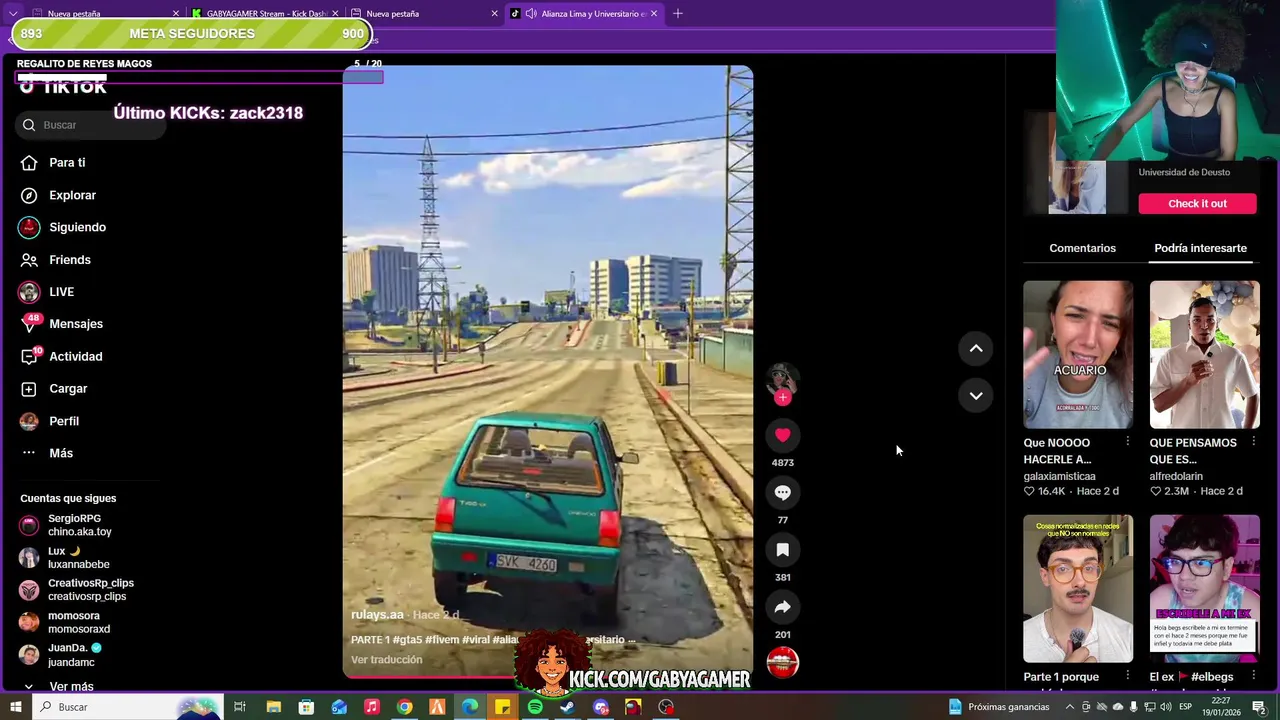This screenshot has width=1280, height=720.
Task: Click Ver traducción under caption
Action: coord(386,660)
